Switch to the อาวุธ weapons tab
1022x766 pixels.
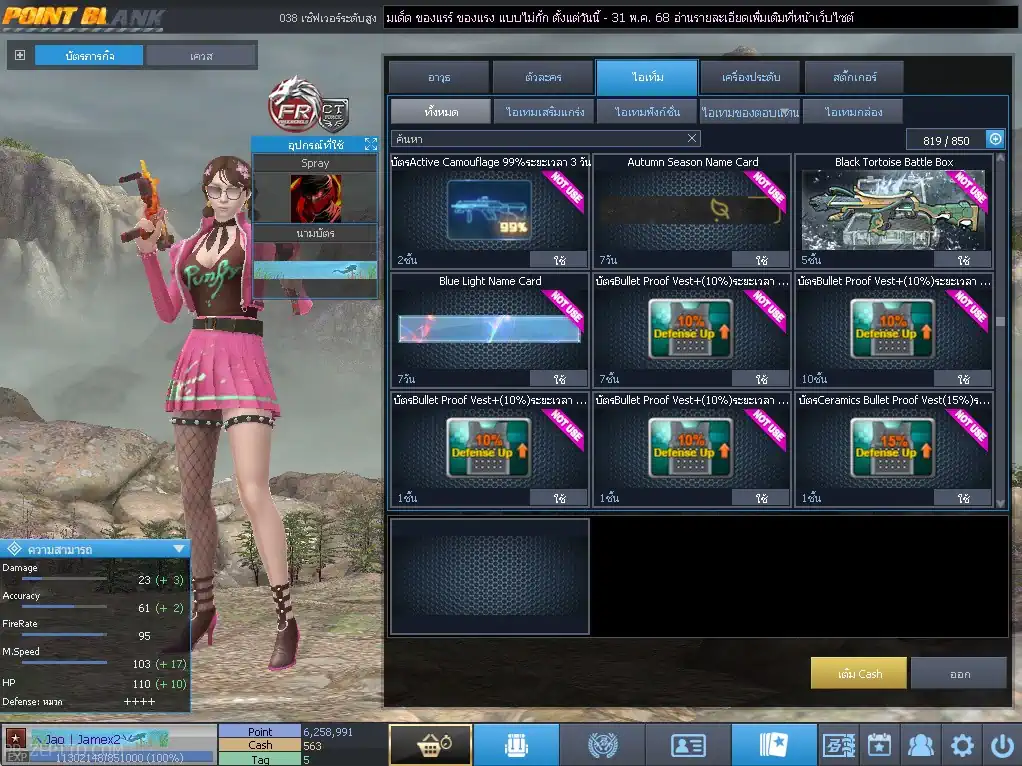click(438, 77)
